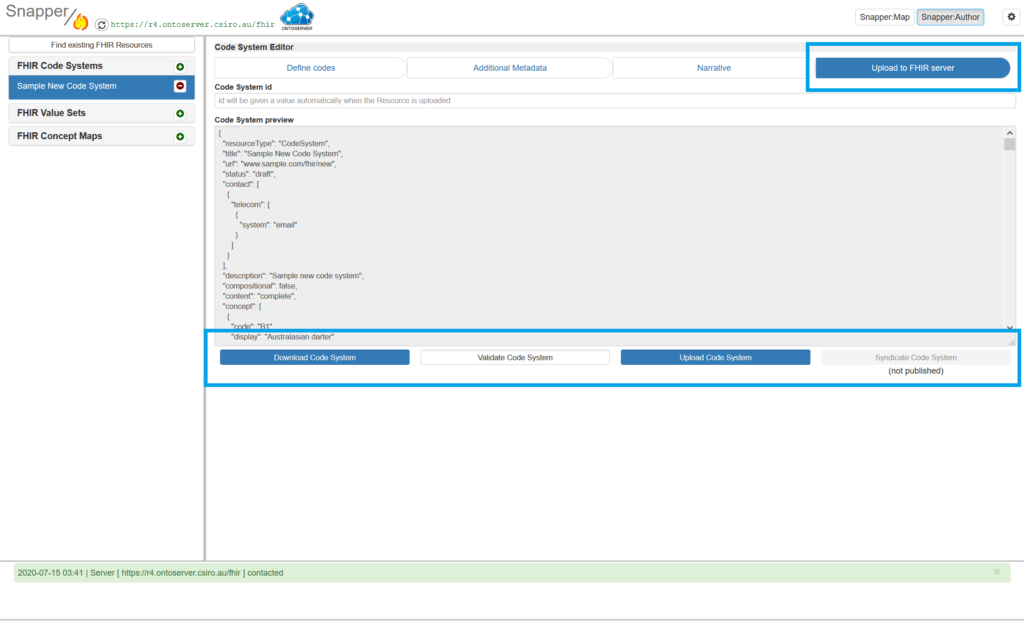Remove Sample New Code System with red minus icon

point(180,86)
